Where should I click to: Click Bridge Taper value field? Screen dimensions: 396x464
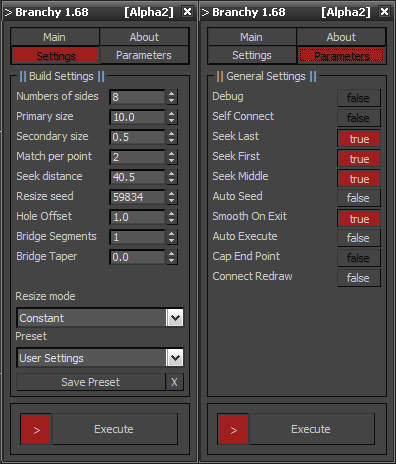(137, 257)
